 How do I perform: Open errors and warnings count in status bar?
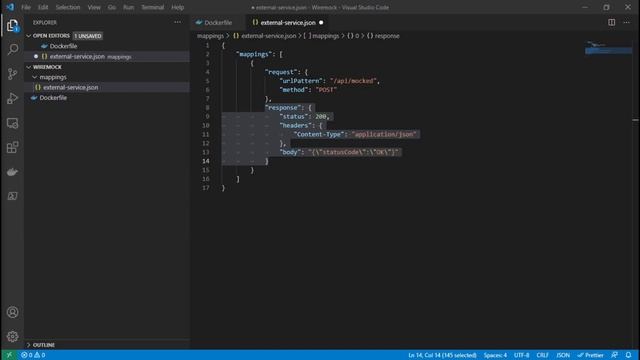pyautogui.click(x=33, y=355)
